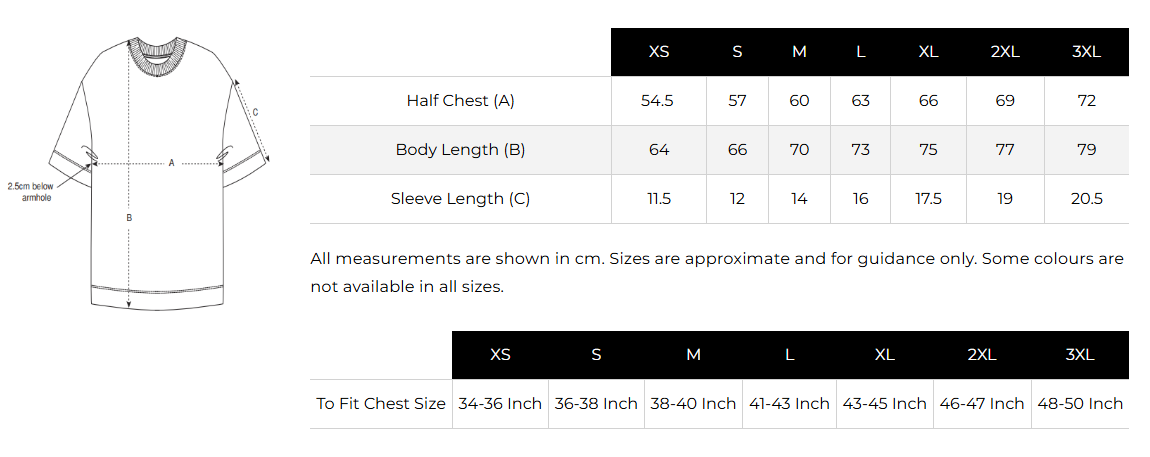Pick the 2XL header in the chest size table

[982, 355]
